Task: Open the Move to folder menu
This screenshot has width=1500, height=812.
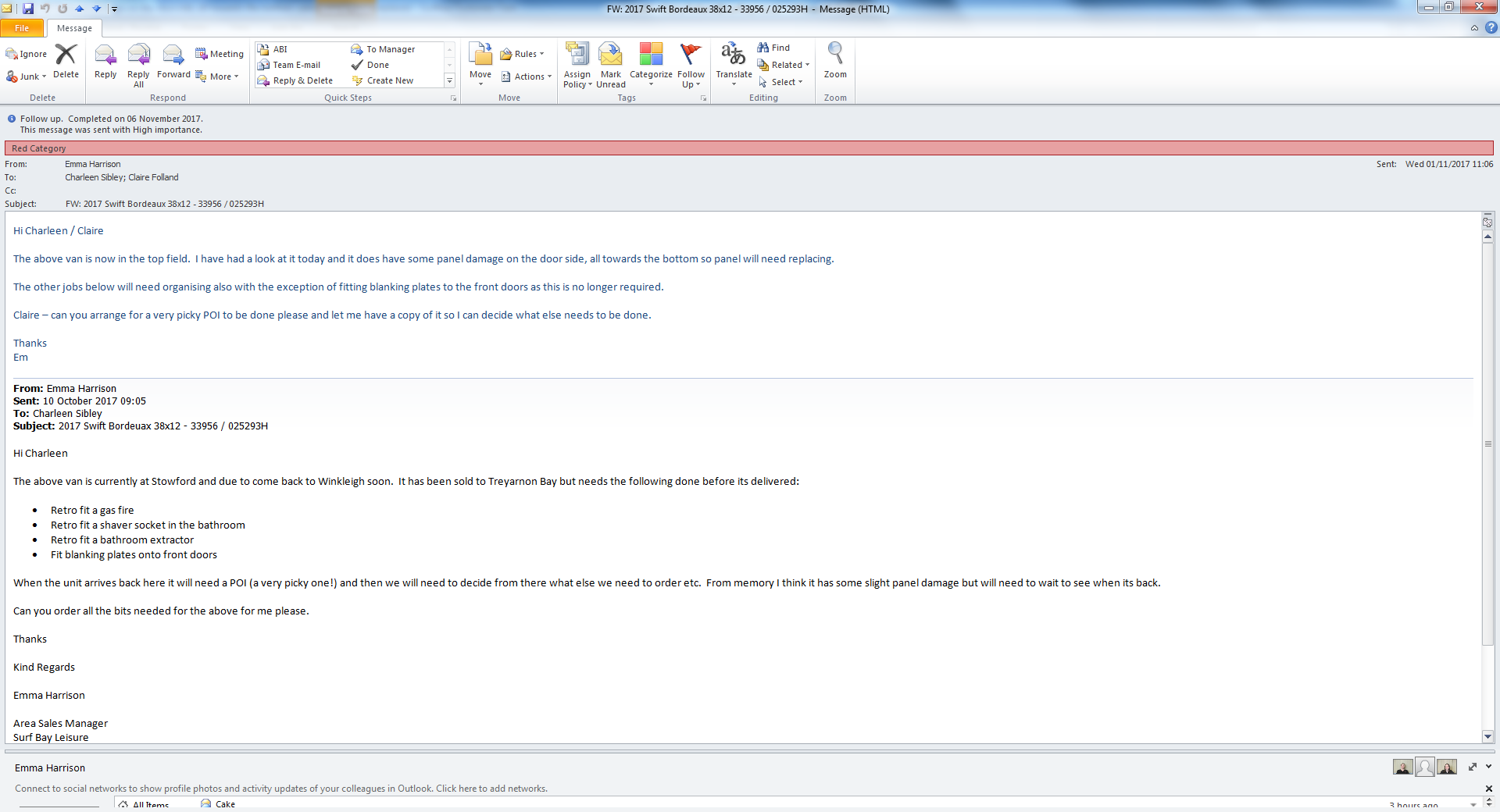Action: click(480, 64)
